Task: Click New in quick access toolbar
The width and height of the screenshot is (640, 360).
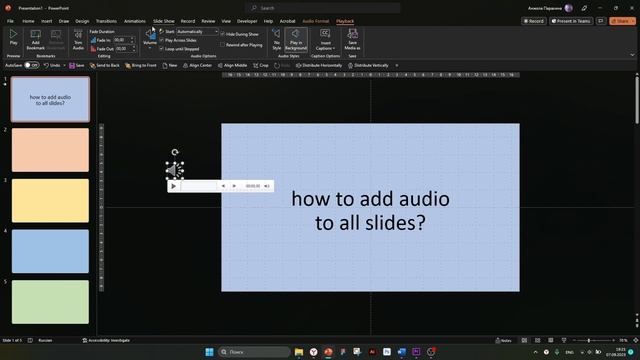Action: pyautogui.click(x=170, y=65)
